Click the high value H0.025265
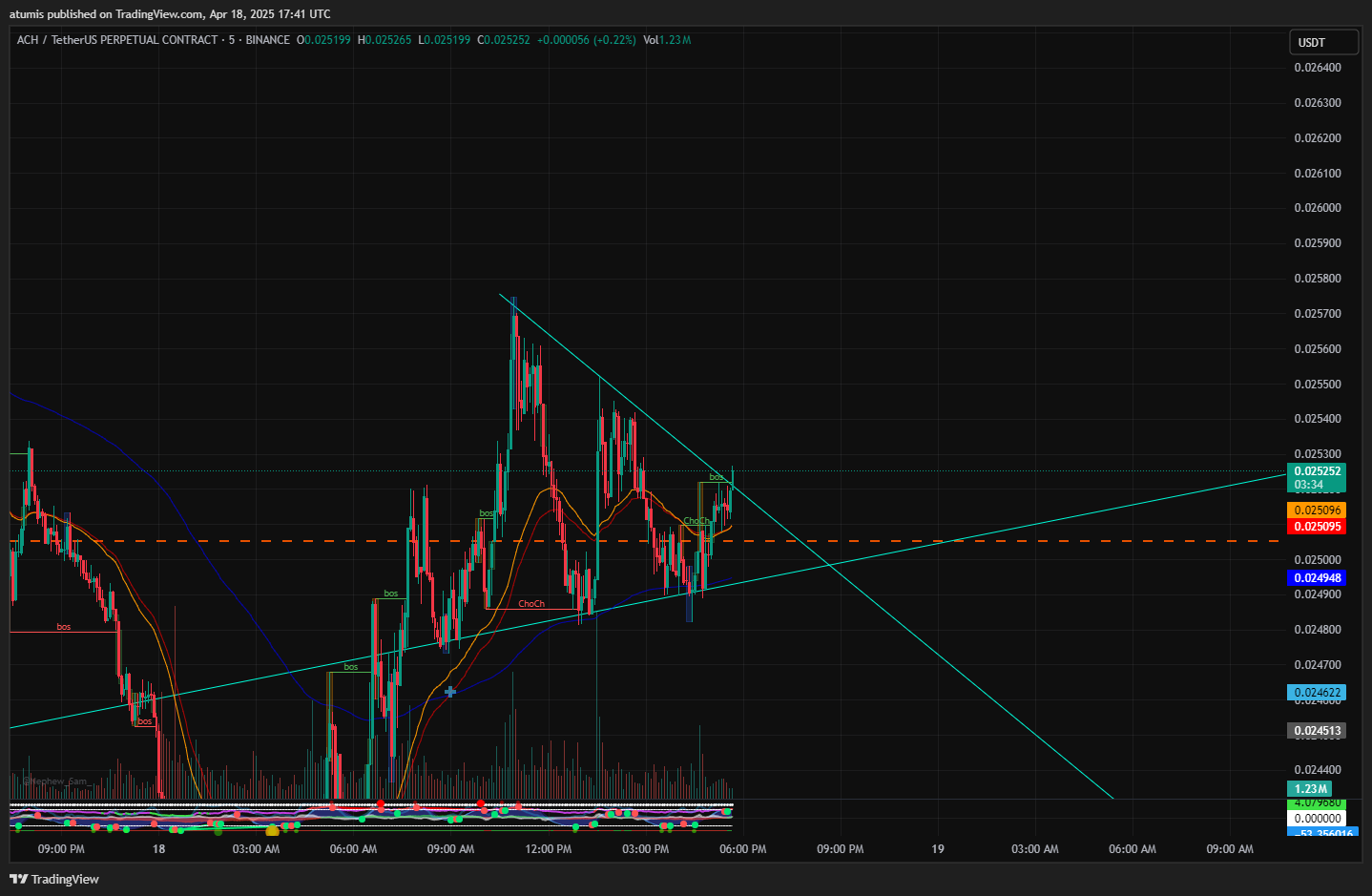 click(x=385, y=40)
